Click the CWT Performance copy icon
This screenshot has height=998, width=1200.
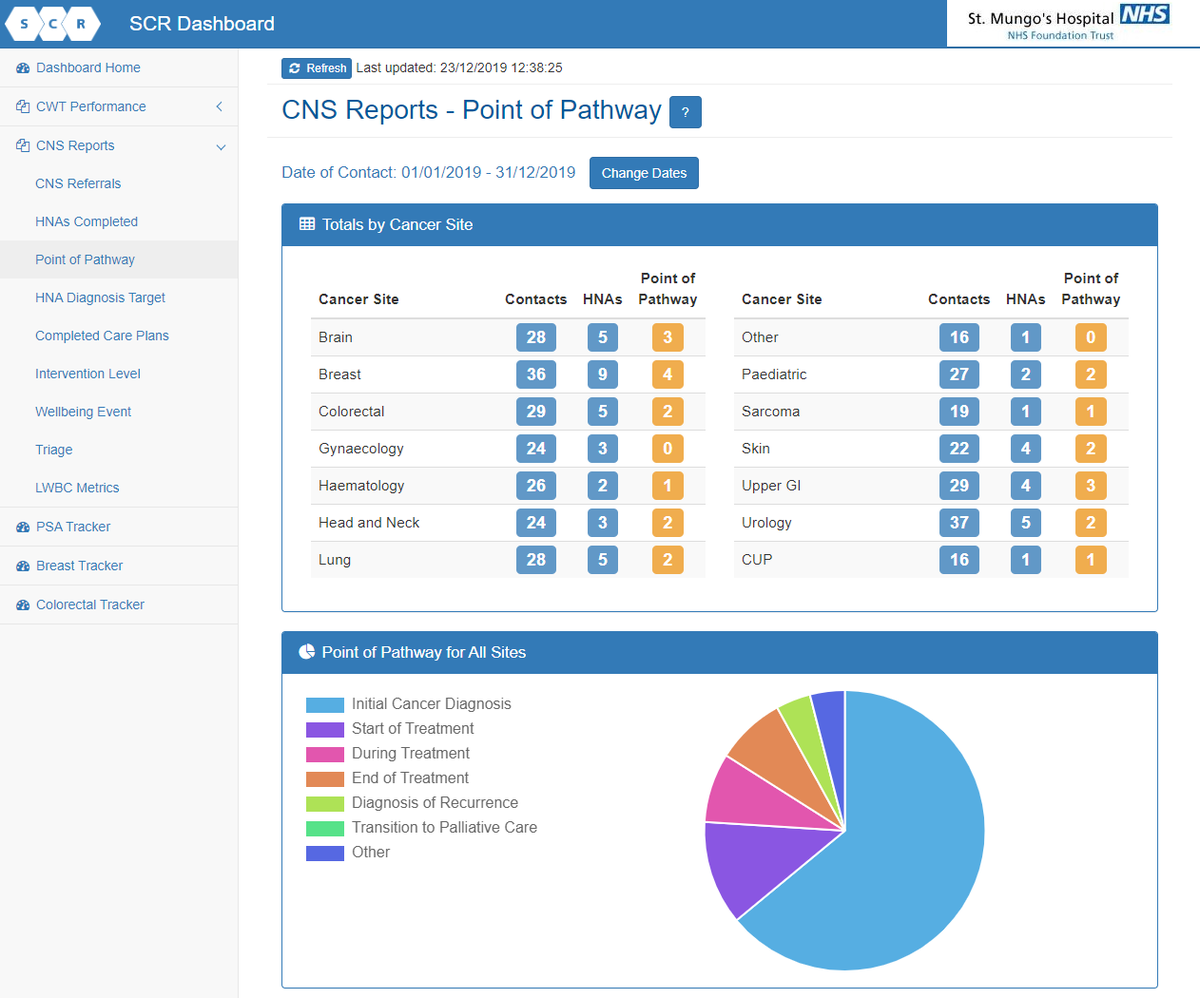point(23,107)
